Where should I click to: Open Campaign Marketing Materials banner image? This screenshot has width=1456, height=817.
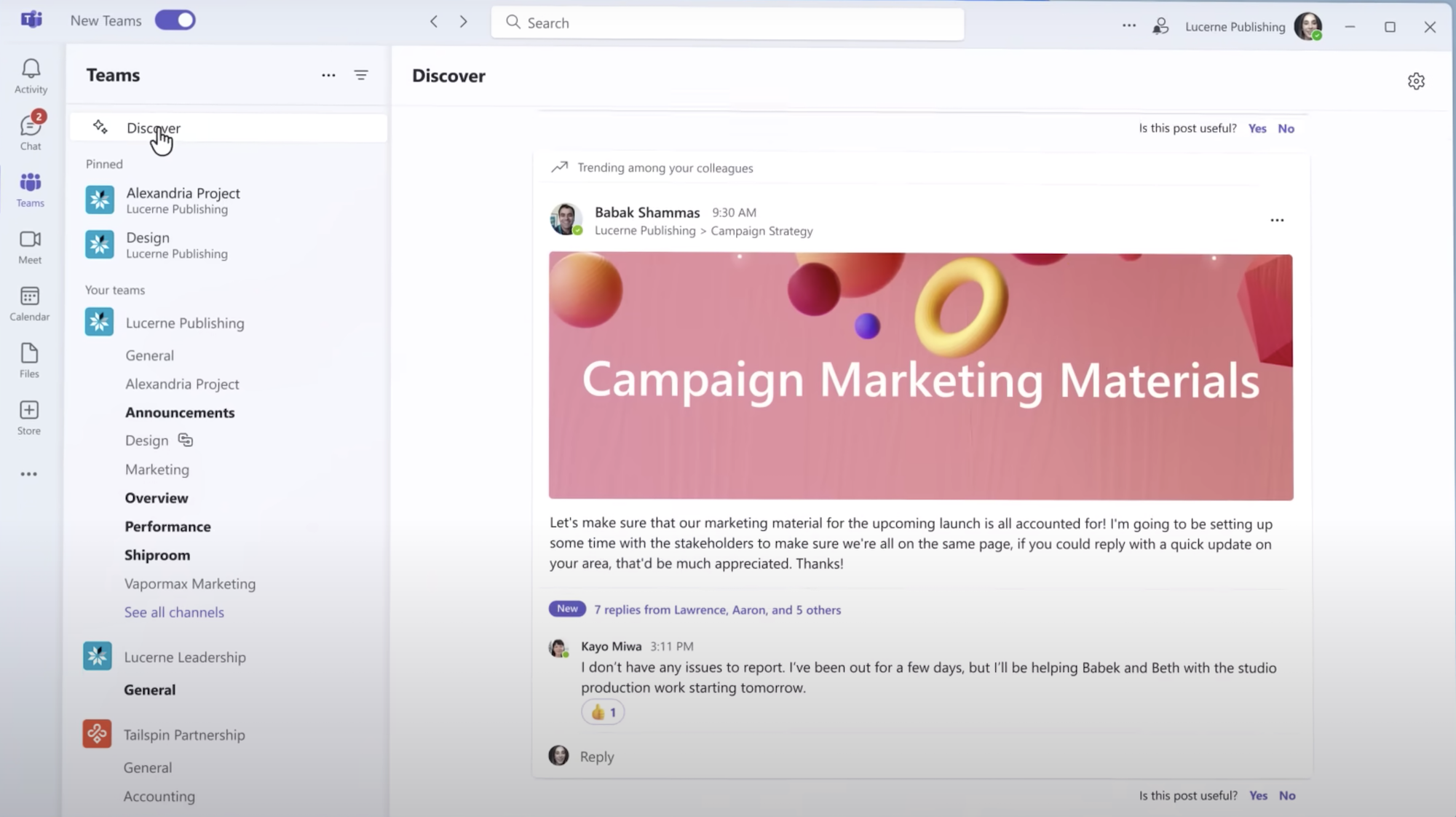[x=921, y=376]
